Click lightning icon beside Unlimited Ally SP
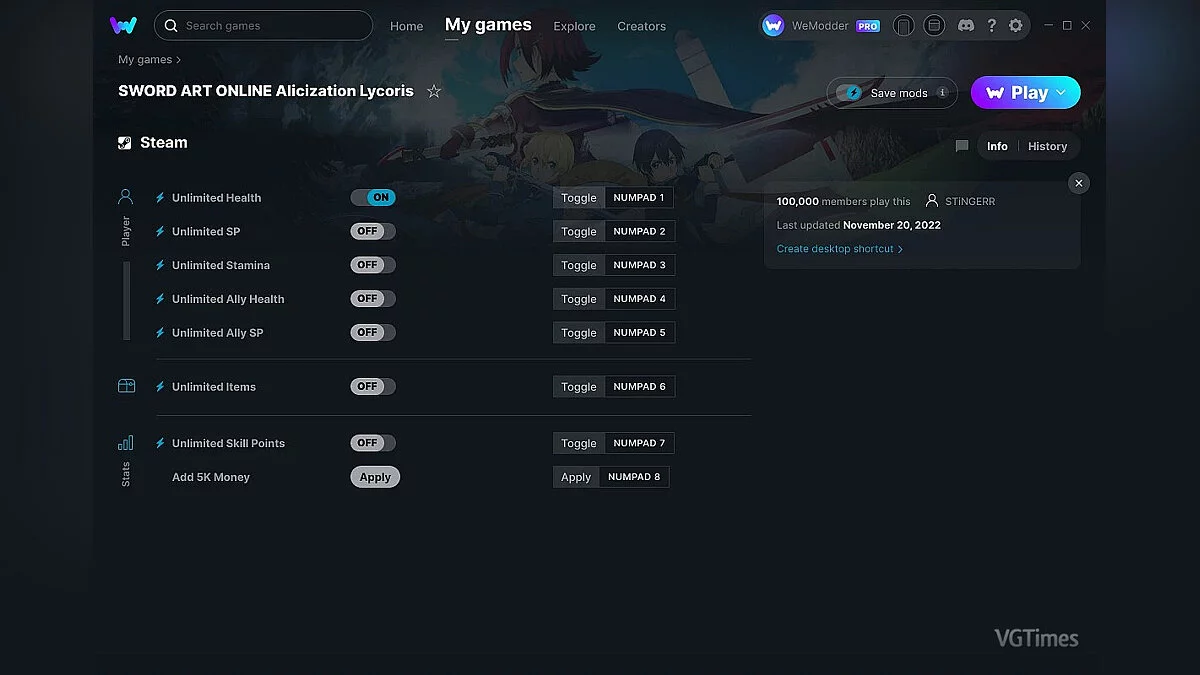The height and width of the screenshot is (675, 1200). [x=160, y=333]
